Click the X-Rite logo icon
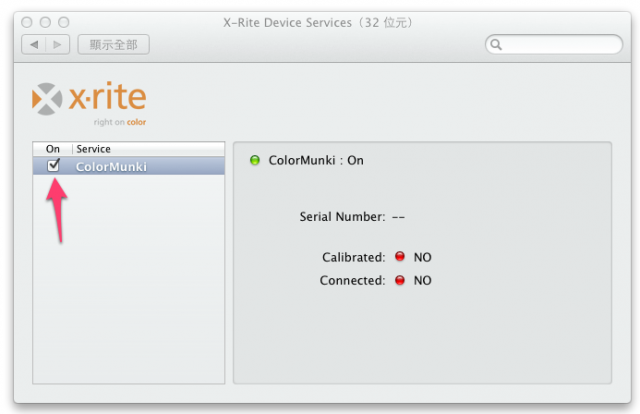Viewport: 640px width, 414px height. (x=47, y=99)
